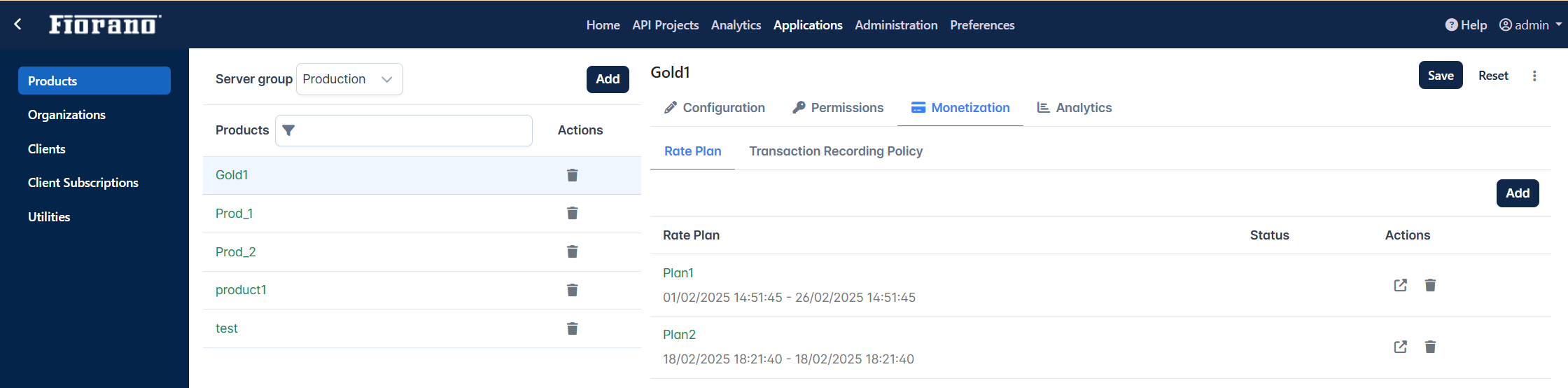Open the three-dot more options menu

coord(1534,76)
